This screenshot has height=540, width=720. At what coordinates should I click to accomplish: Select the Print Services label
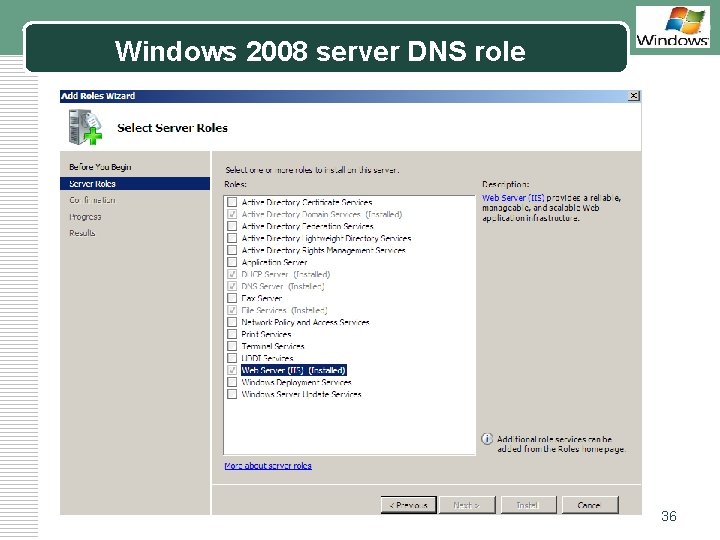pos(266,334)
